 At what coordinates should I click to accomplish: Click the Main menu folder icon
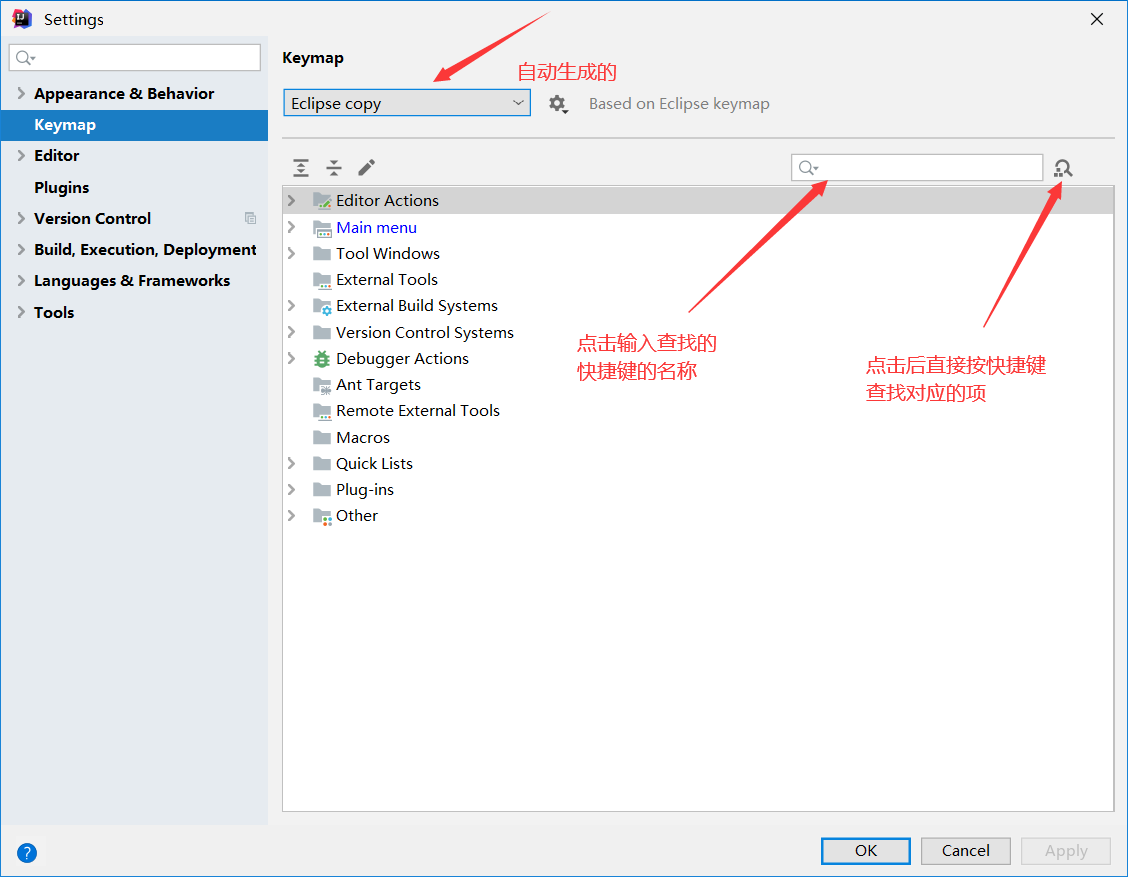[322, 228]
